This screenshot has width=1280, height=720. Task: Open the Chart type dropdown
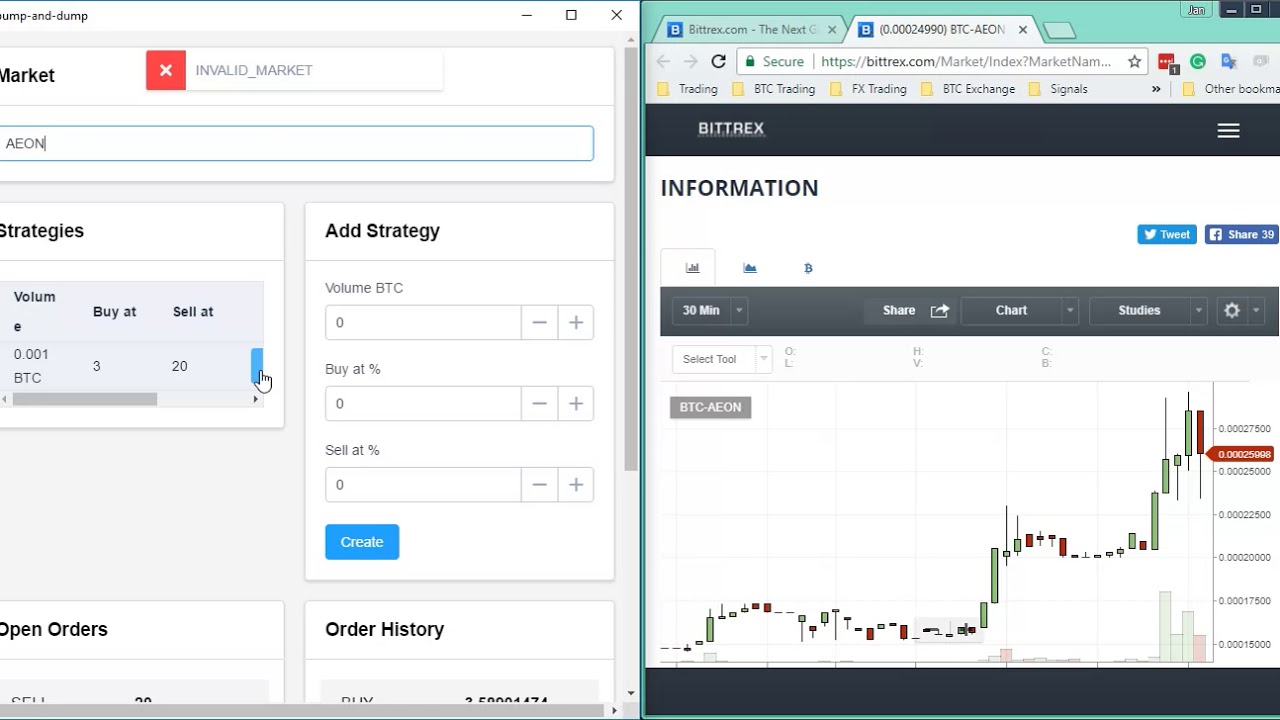pyautogui.click(x=1019, y=310)
